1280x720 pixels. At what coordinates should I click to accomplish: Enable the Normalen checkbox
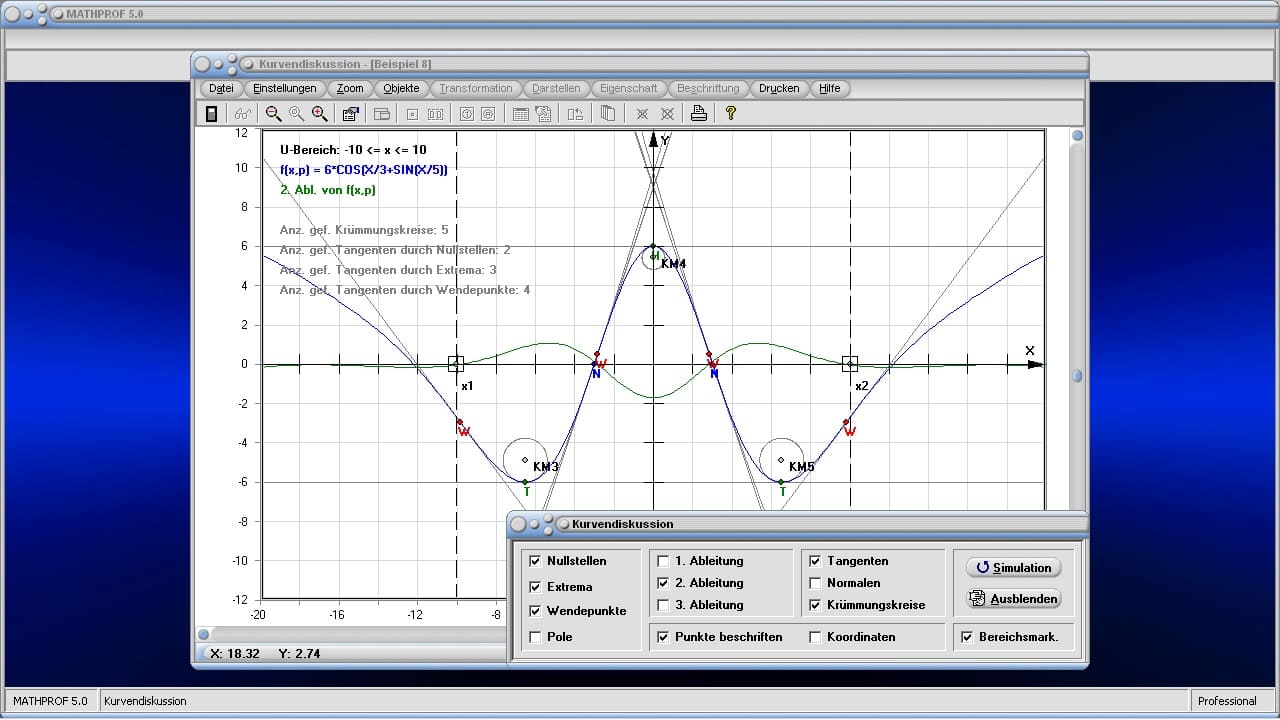coord(815,583)
